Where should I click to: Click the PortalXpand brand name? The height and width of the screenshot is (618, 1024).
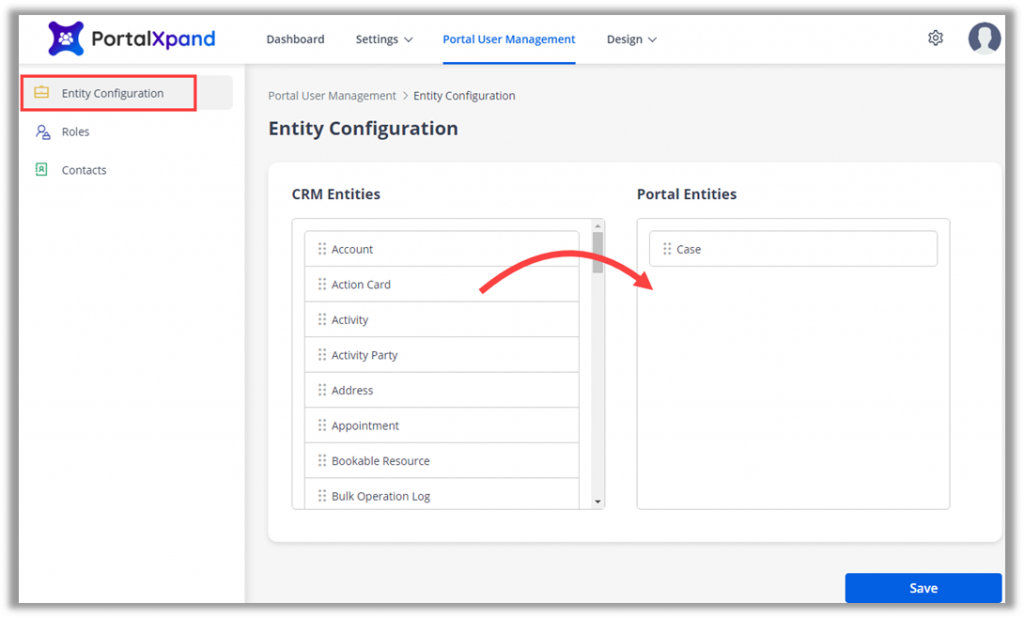[153, 39]
